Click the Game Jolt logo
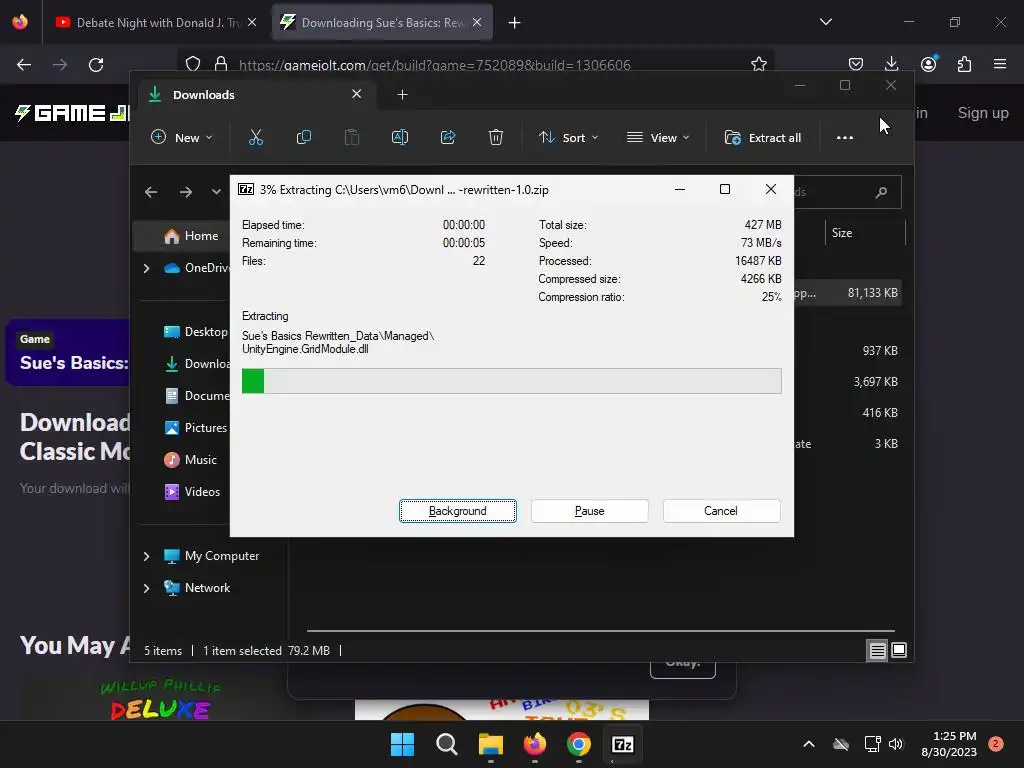Image resolution: width=1024 pixels, height=768 pixels. tap(72, 113)
